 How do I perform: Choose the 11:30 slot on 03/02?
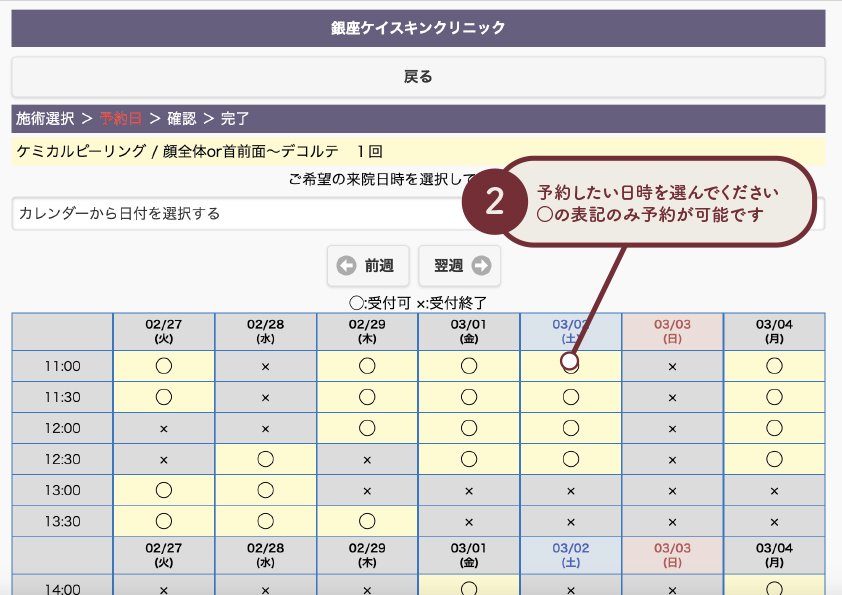570,397
